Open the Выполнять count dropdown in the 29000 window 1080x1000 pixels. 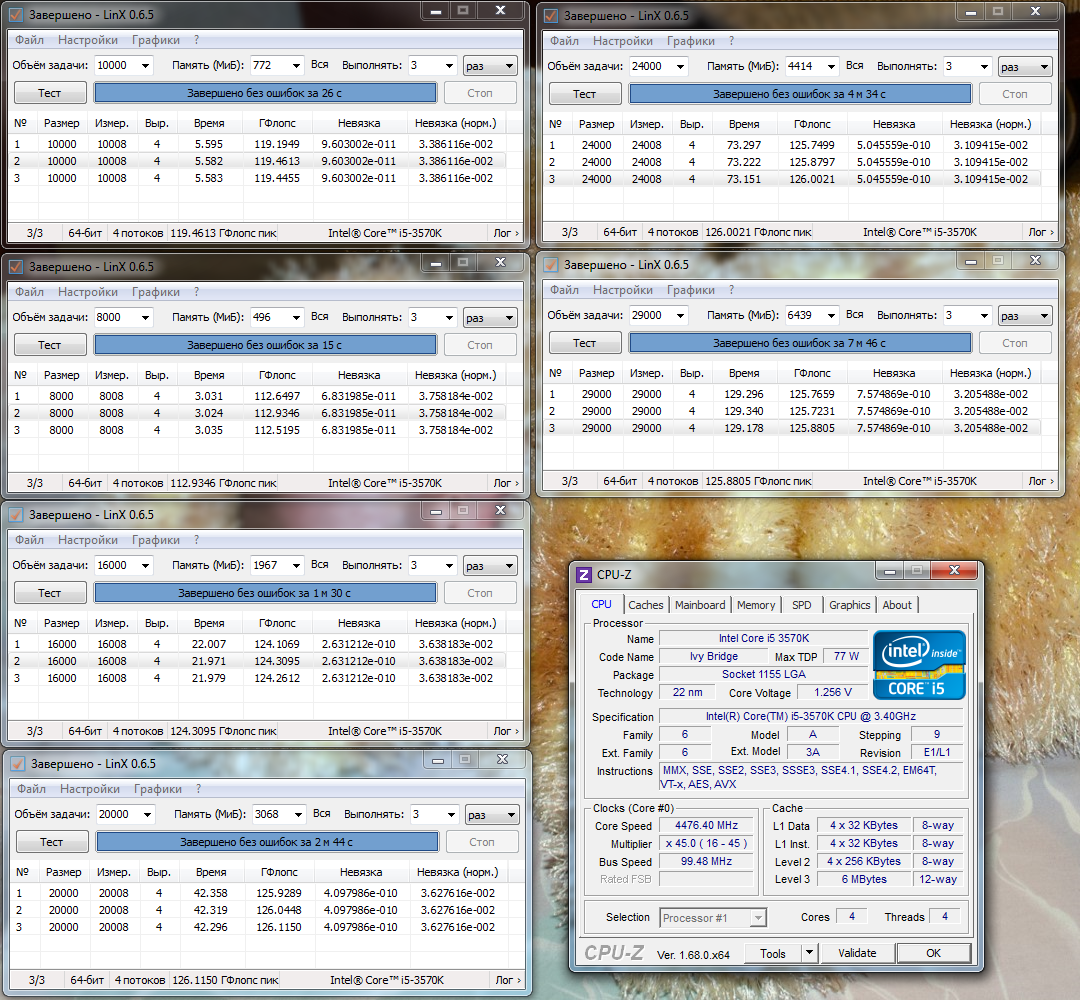pyautogui.click(x=984, y=315)
